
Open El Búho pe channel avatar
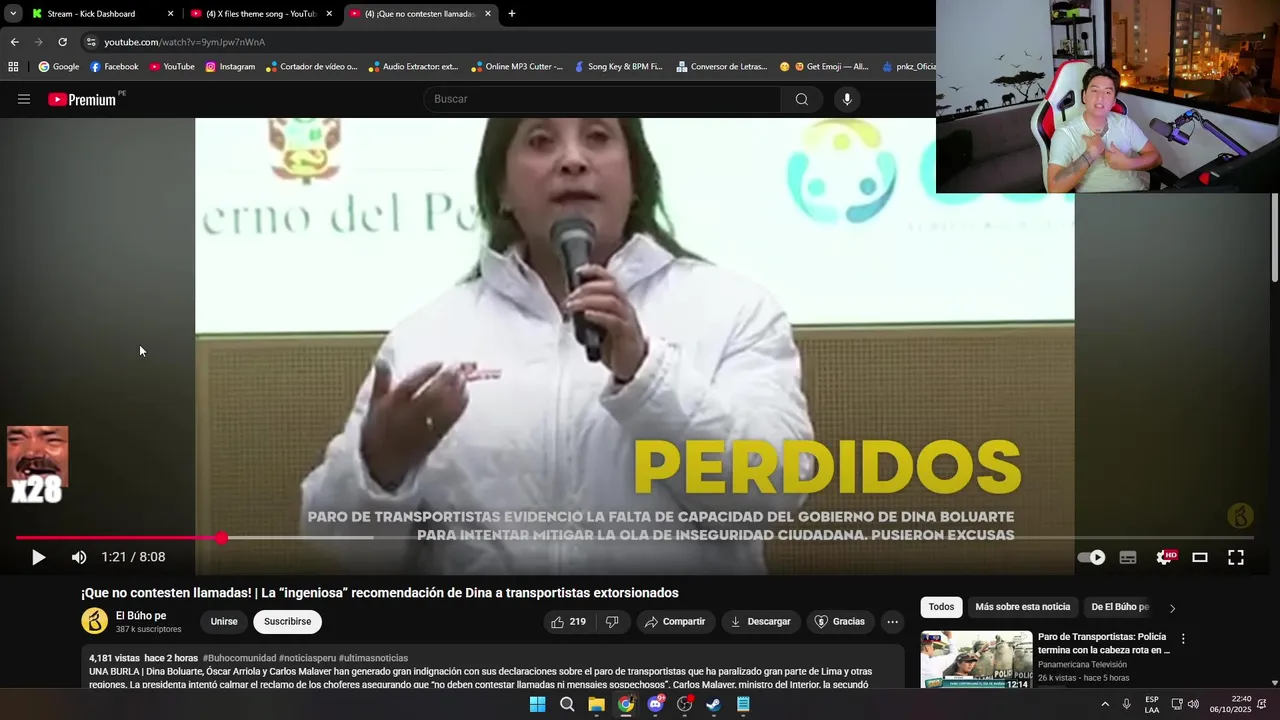(x=94, y=621)
